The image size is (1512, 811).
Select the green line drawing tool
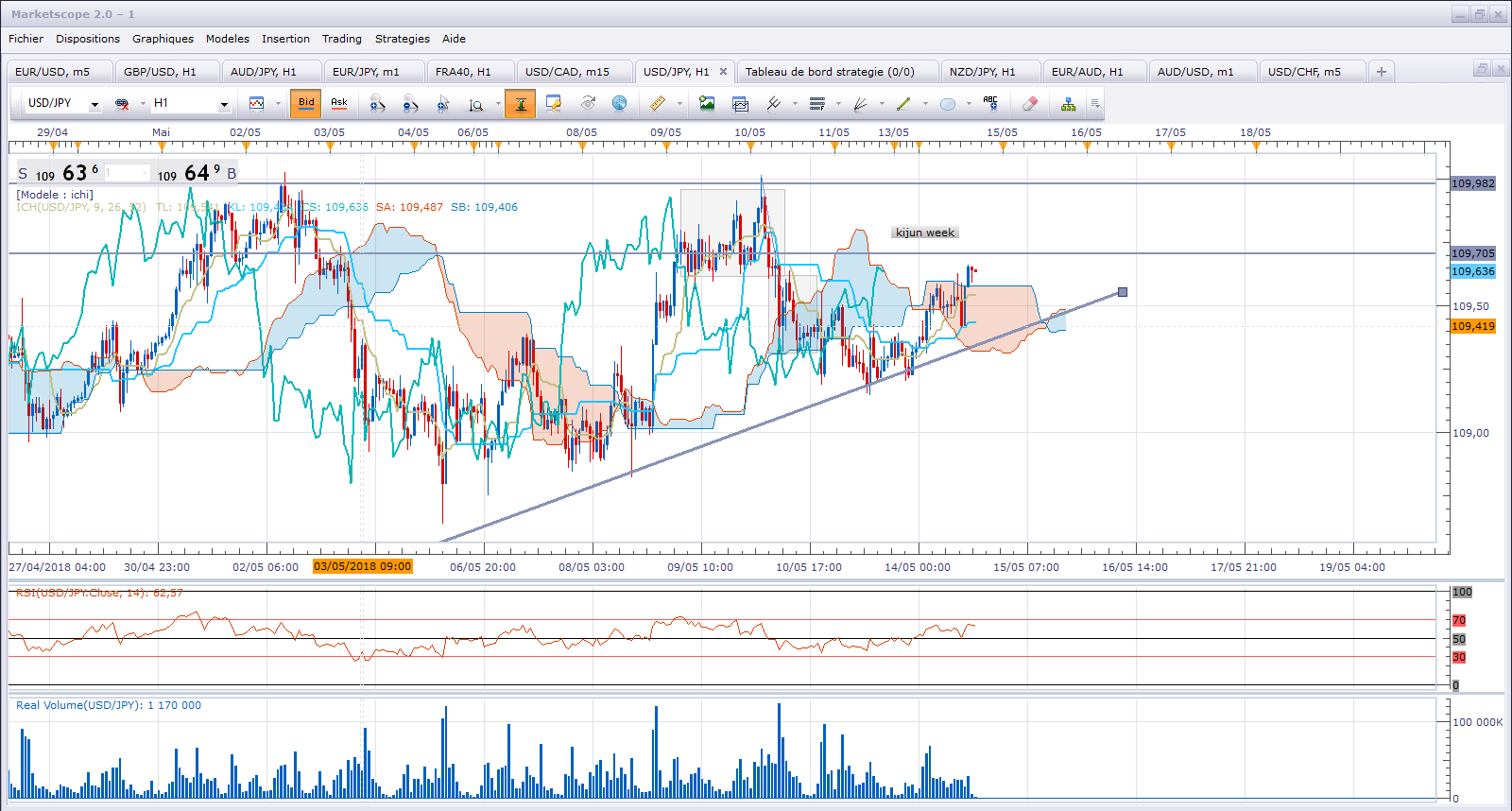[903, 104]
